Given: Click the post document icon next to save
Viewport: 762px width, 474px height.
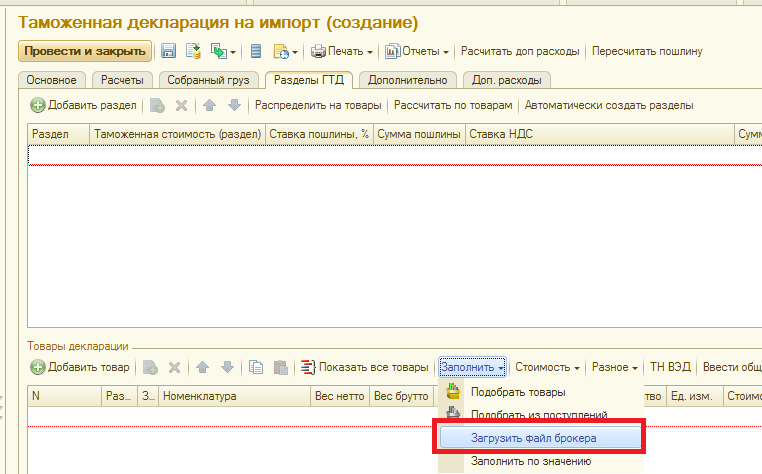Looking at the screenshot, I should click(193, 51).
